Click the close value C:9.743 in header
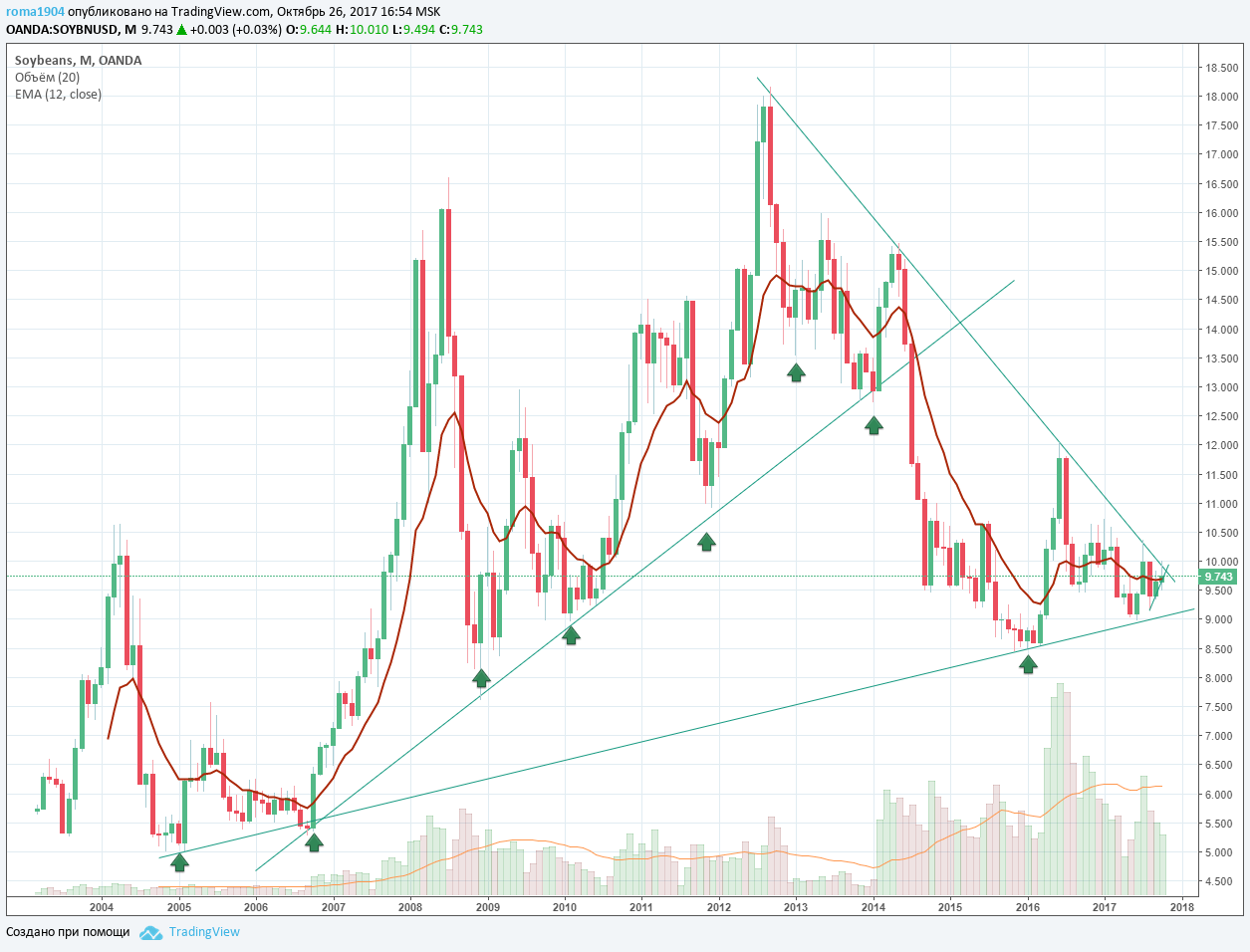 point(461,30)
